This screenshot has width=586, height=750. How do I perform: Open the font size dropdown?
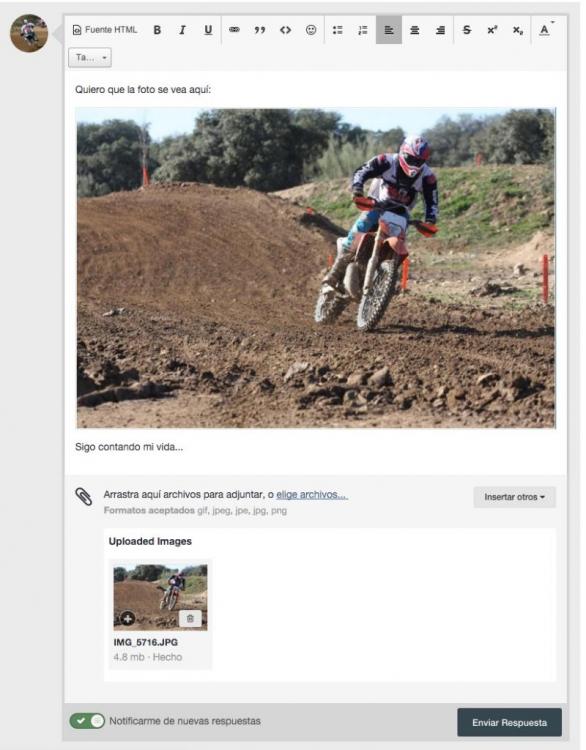(x=90, y=57)
